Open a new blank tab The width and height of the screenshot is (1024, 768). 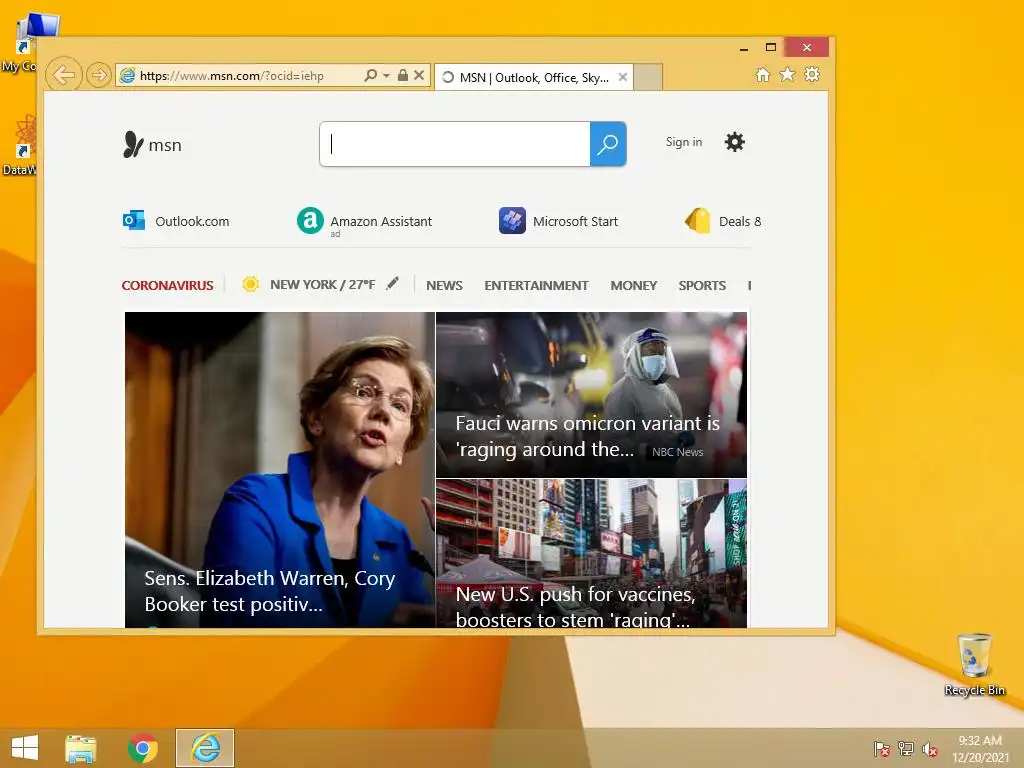(648, 77)
